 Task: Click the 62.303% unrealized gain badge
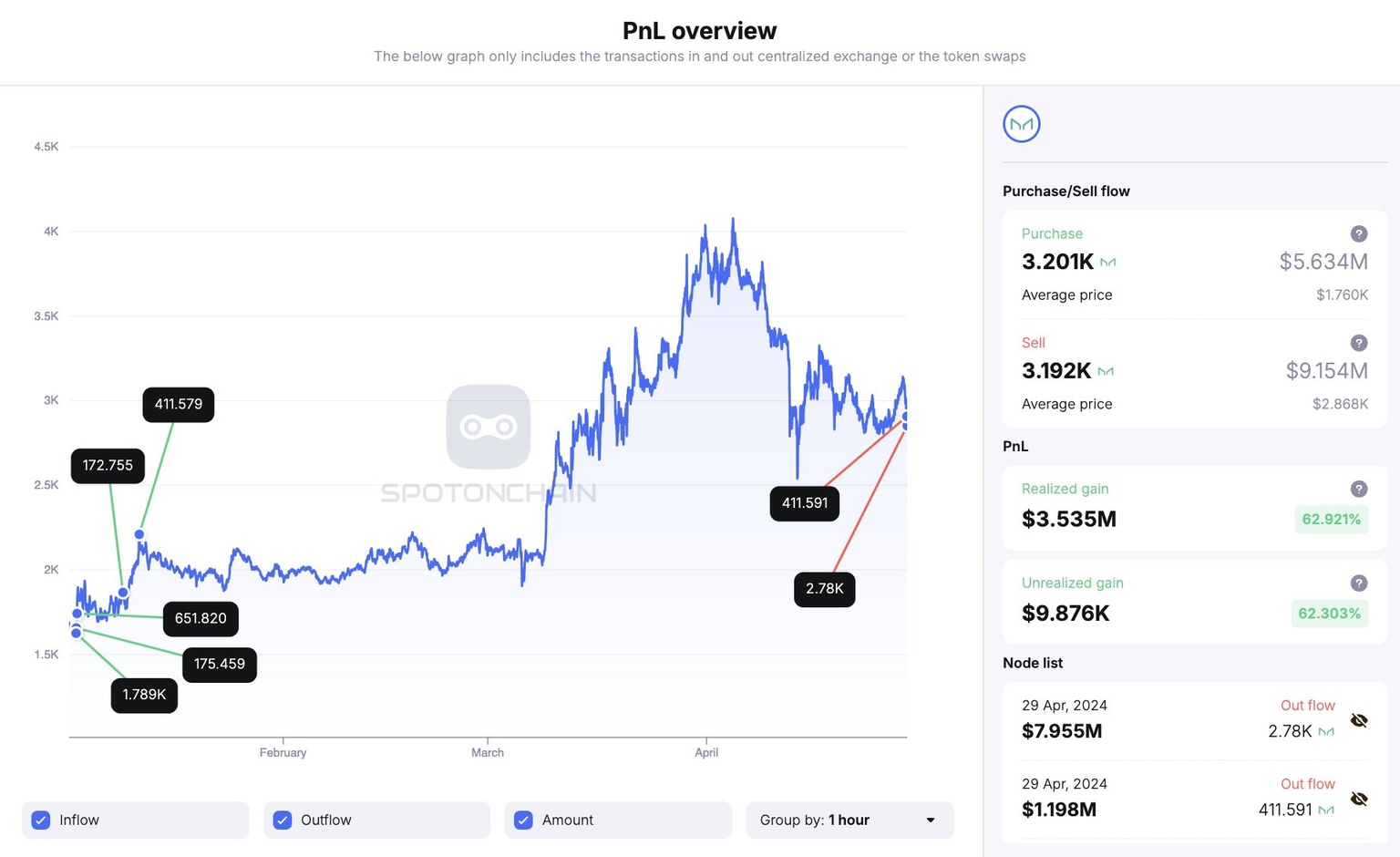coord(1329,613)
